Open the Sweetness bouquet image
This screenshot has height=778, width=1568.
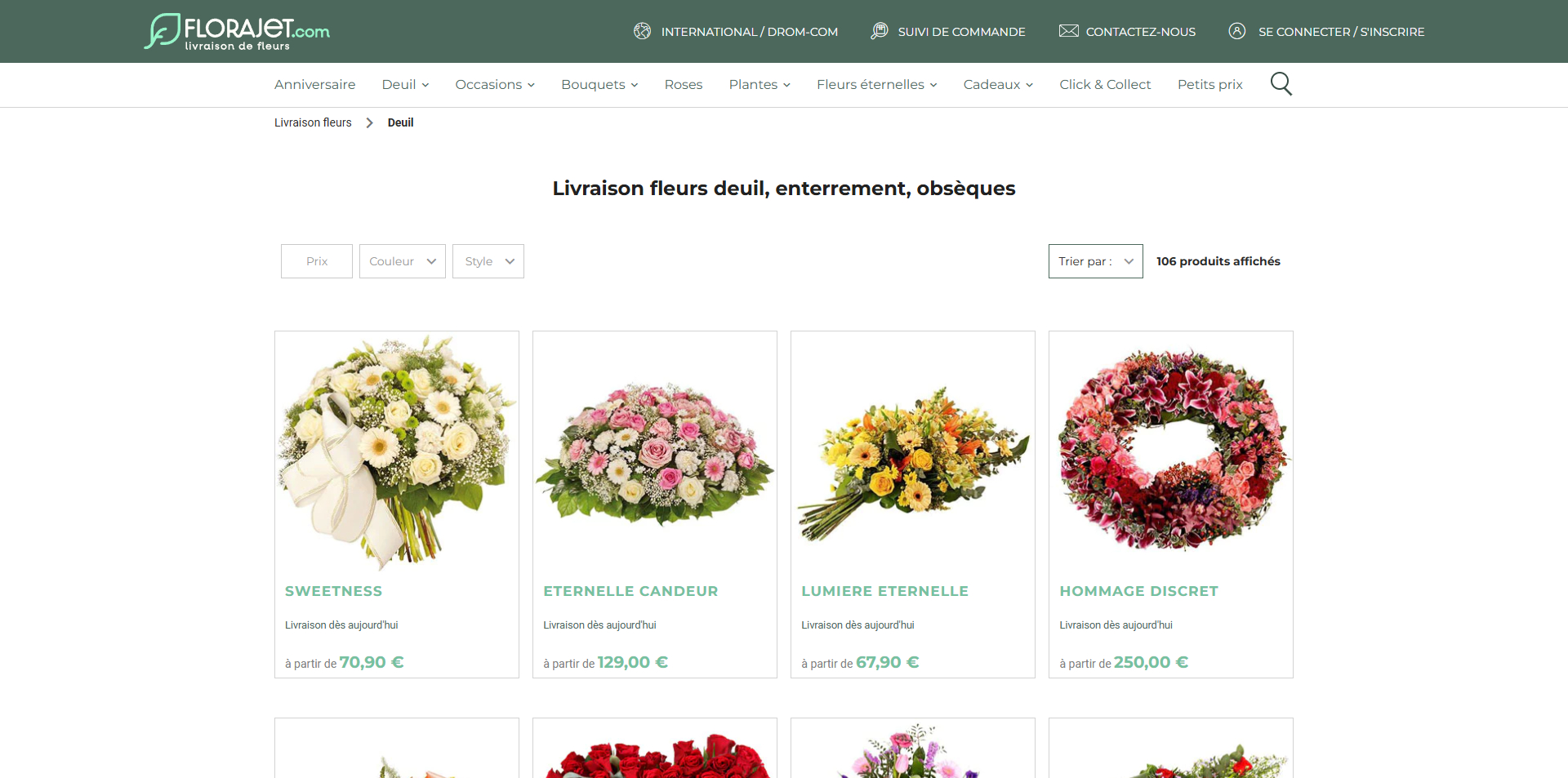pos(397,452)
